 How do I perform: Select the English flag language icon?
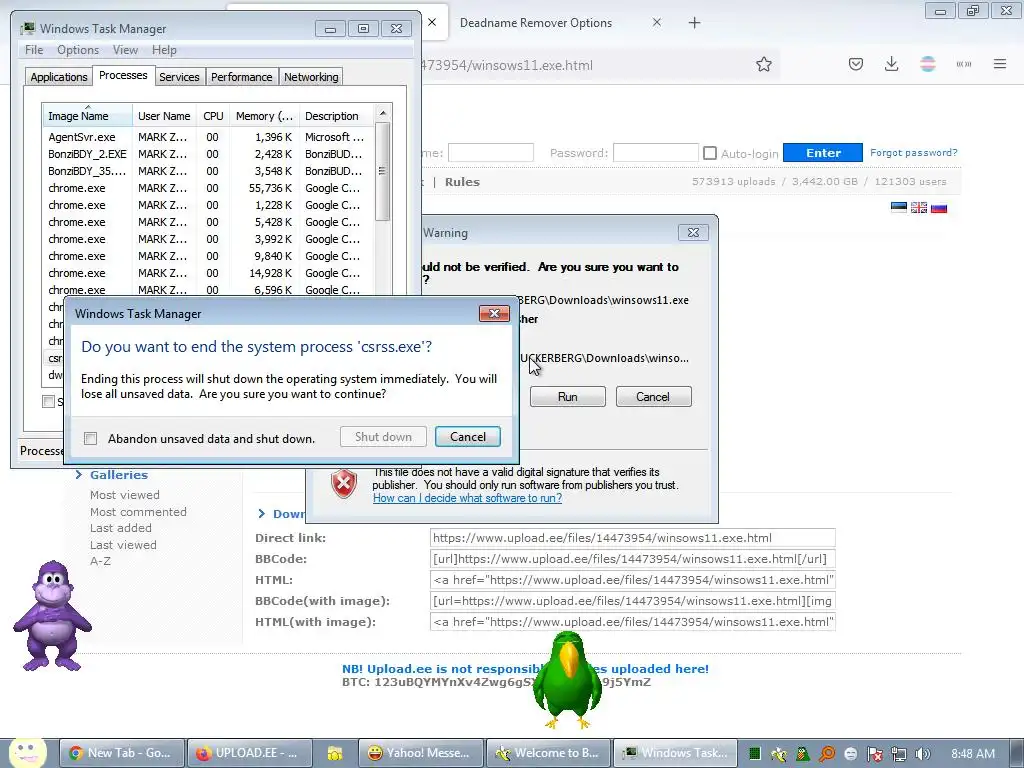click(x=919, y=208)
